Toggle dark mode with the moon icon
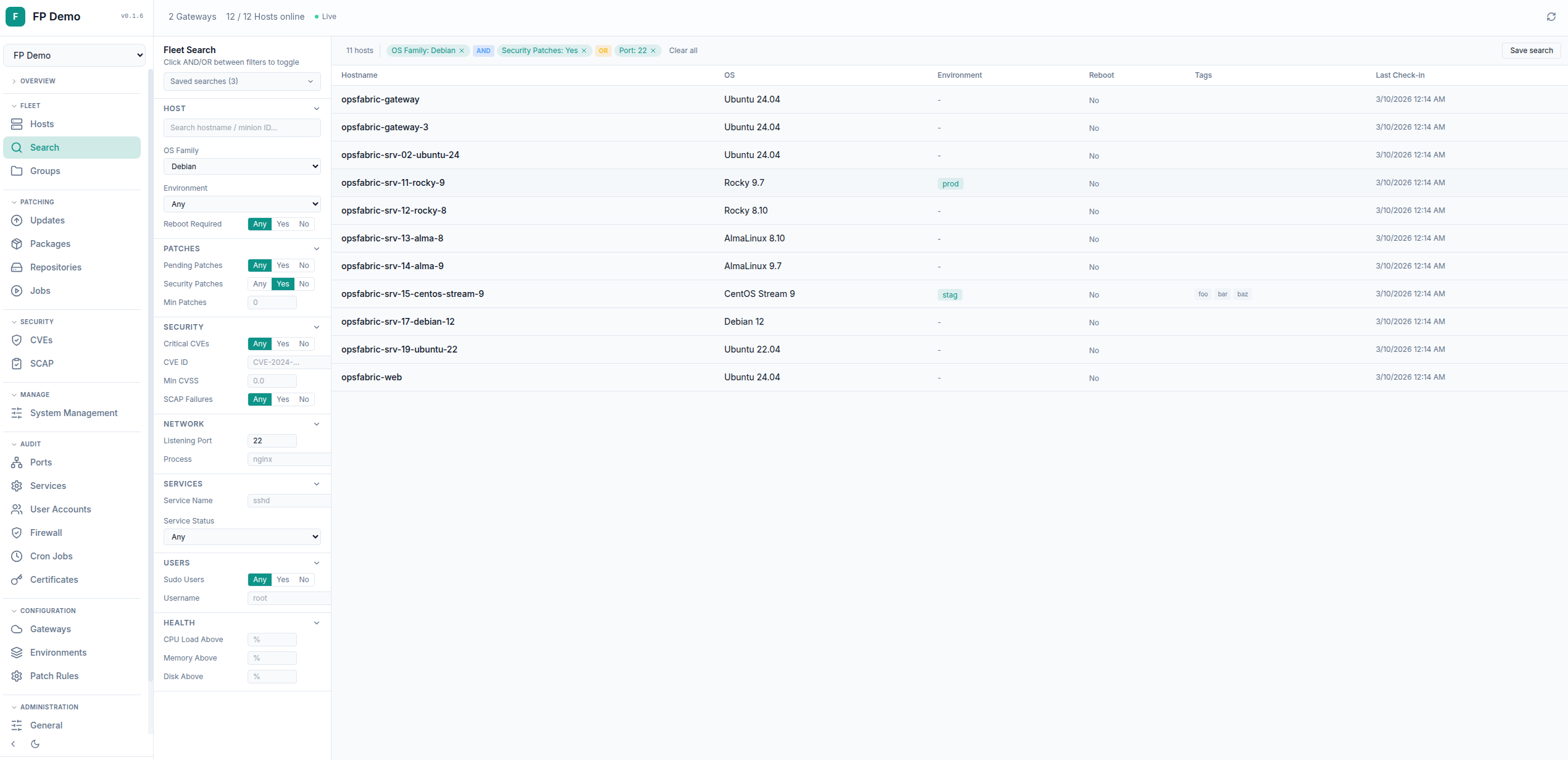 point(35,744)
